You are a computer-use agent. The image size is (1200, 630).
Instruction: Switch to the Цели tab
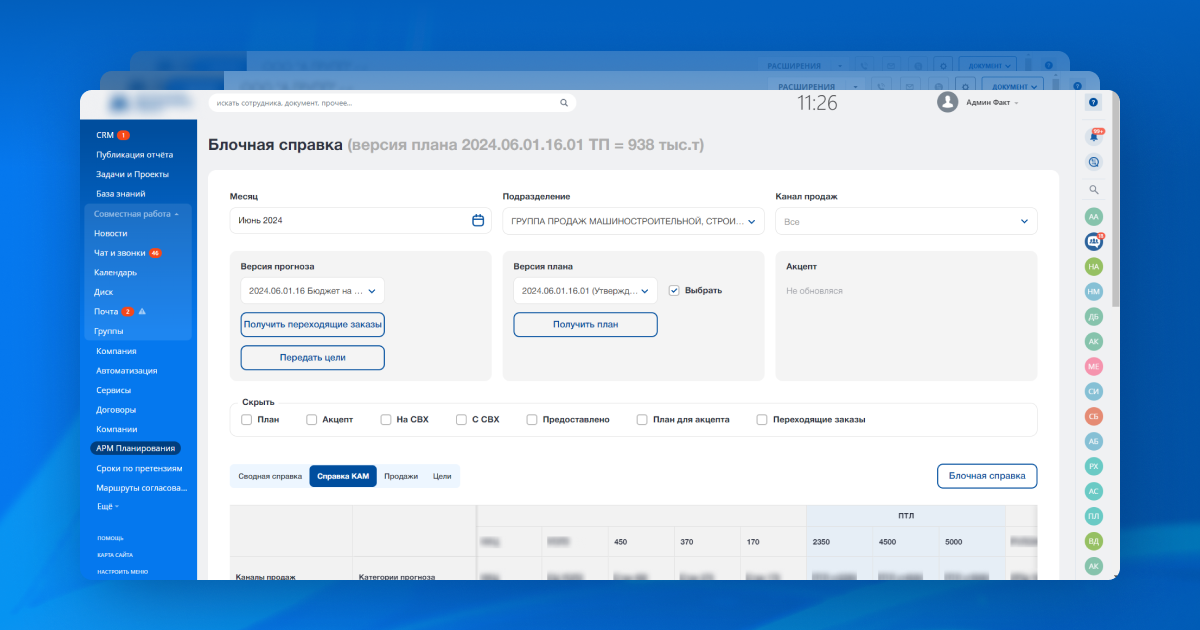point(442,476)
